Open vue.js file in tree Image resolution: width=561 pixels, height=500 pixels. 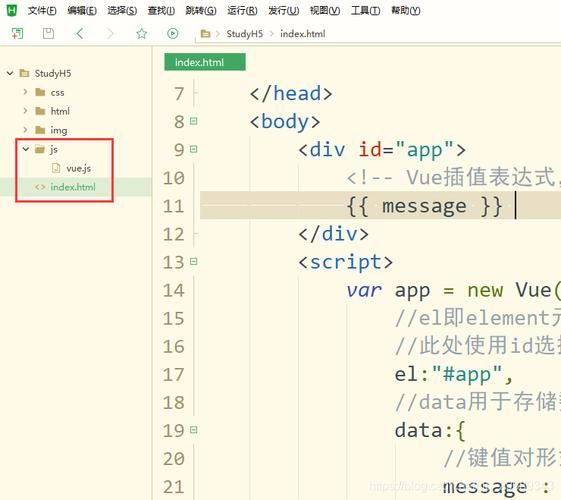(x=78, y=168)
